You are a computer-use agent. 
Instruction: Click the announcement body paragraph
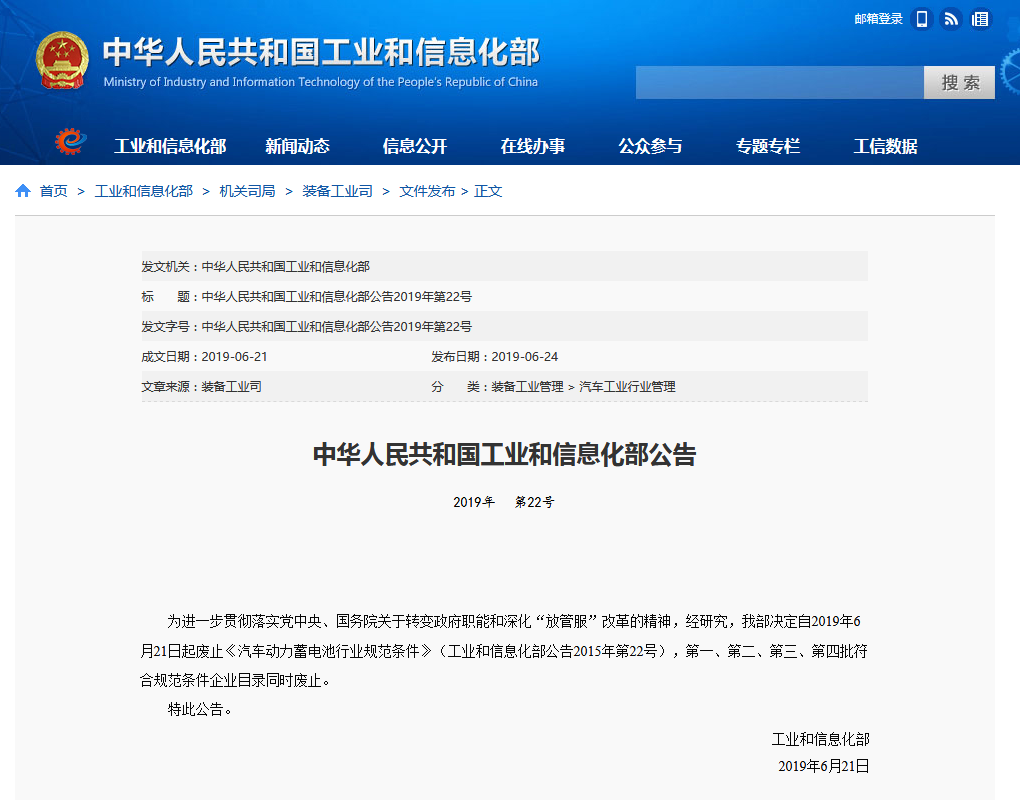pos(504,650)
